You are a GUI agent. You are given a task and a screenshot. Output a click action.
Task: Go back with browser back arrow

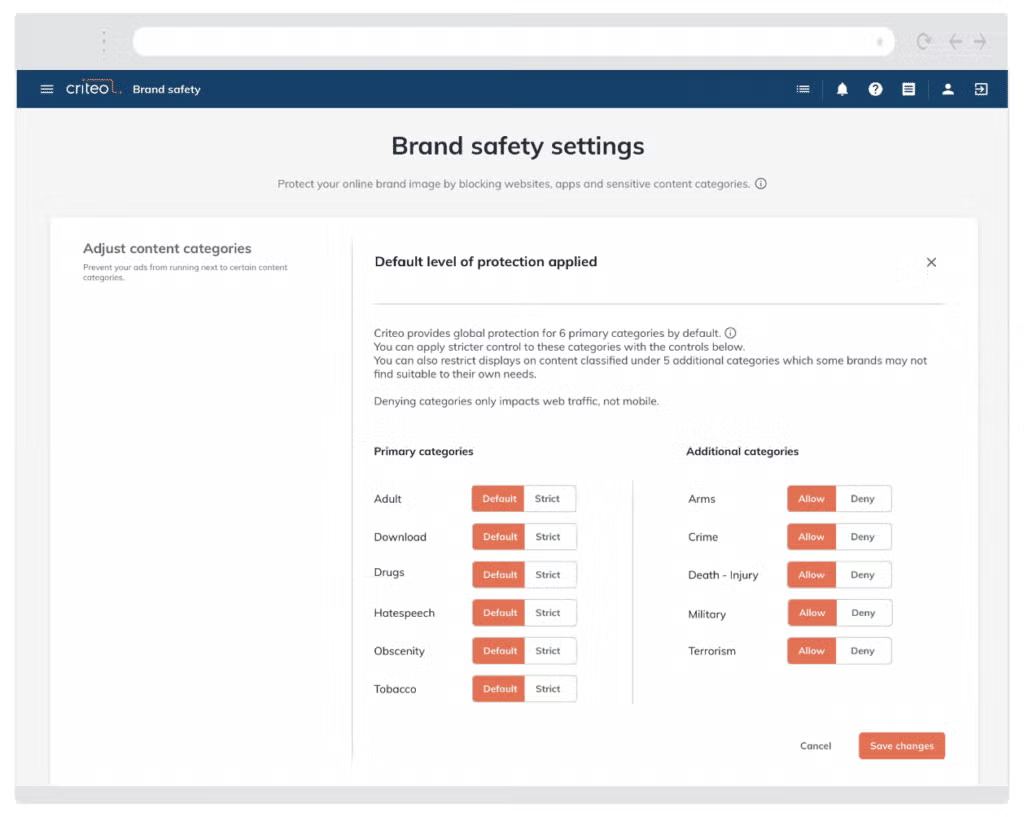[x=955, y=42]
